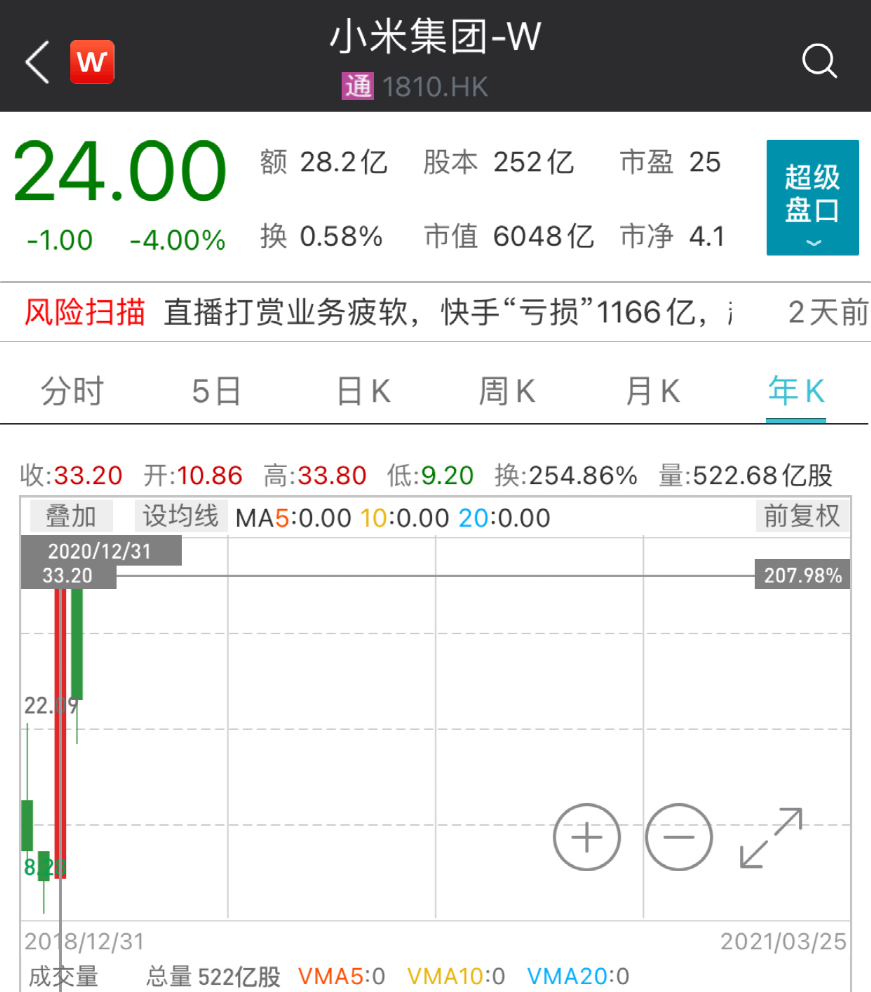The height and width of the screenshot is (992, 871).
Task: Go back using the left arrow
Action: (37, 62)
